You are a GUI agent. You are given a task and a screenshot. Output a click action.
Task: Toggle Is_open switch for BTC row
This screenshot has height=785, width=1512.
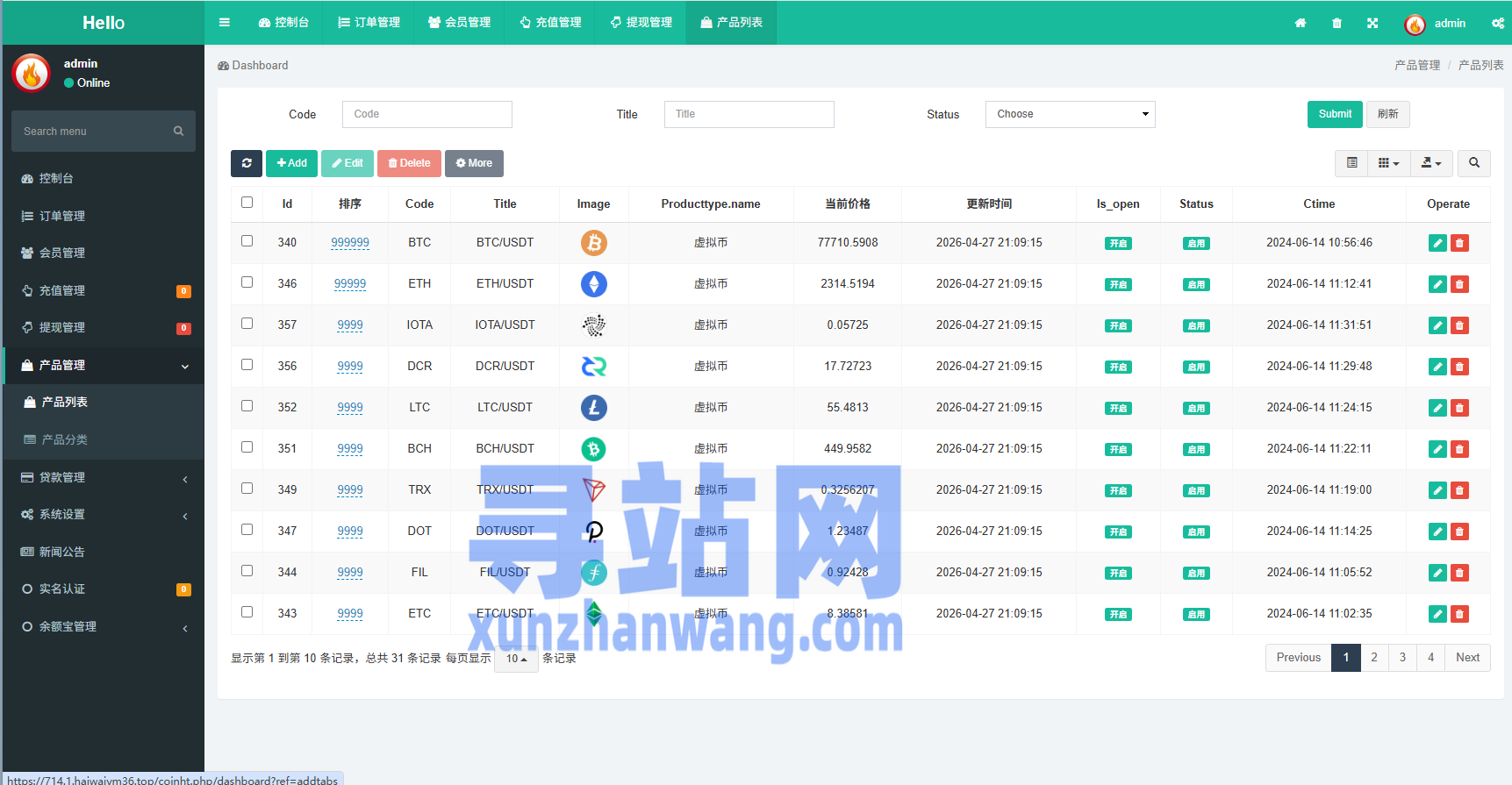click(x=1118, y=244)
